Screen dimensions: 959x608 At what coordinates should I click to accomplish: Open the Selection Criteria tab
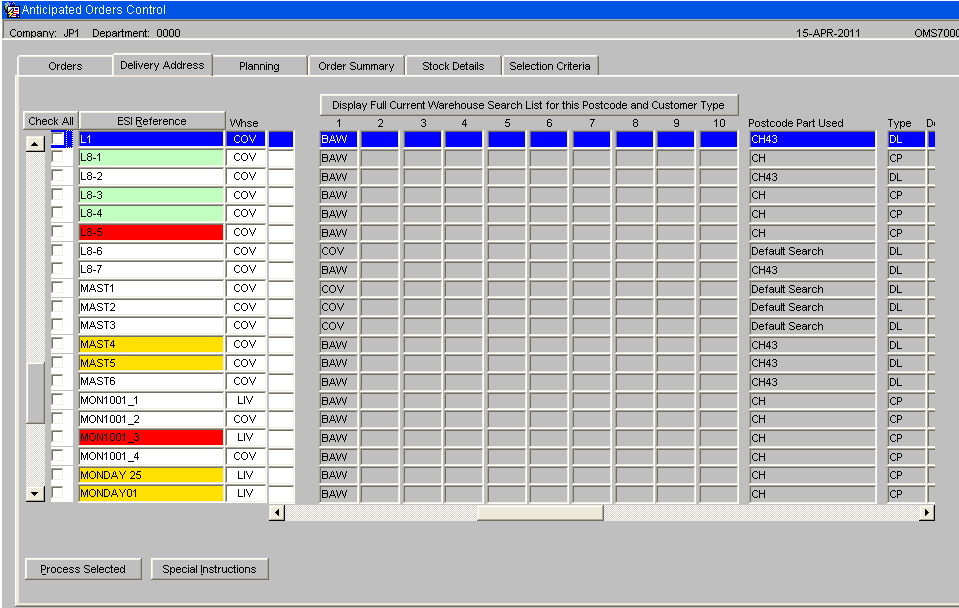click(x=550, y=66)
